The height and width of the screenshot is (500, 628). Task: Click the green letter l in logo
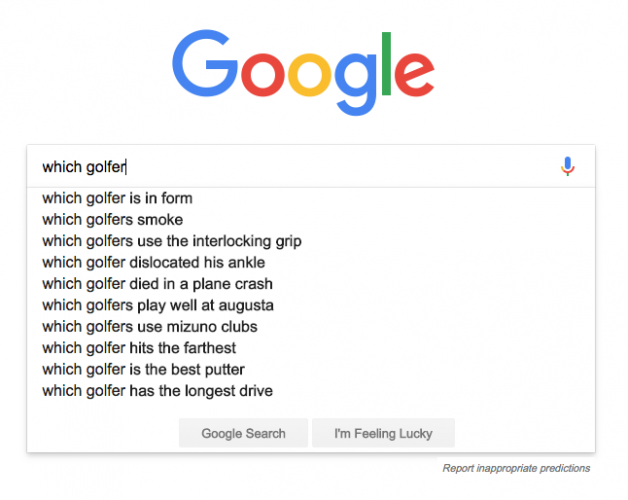384,65
